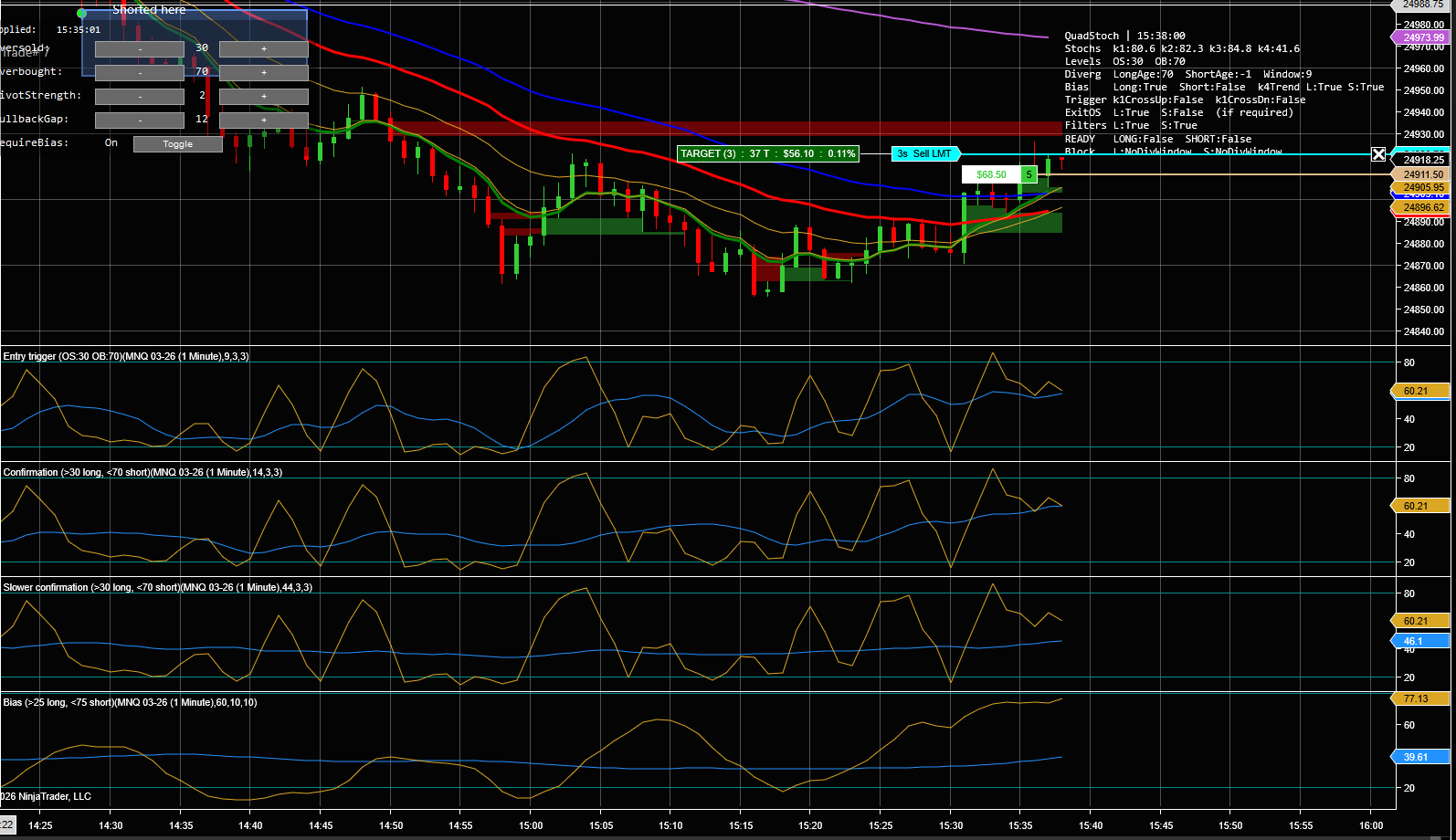Click the green anchor dot of Shorted here note
Image resolution: width=1456 pixels, height=840 pixels.
pos(81,13)
